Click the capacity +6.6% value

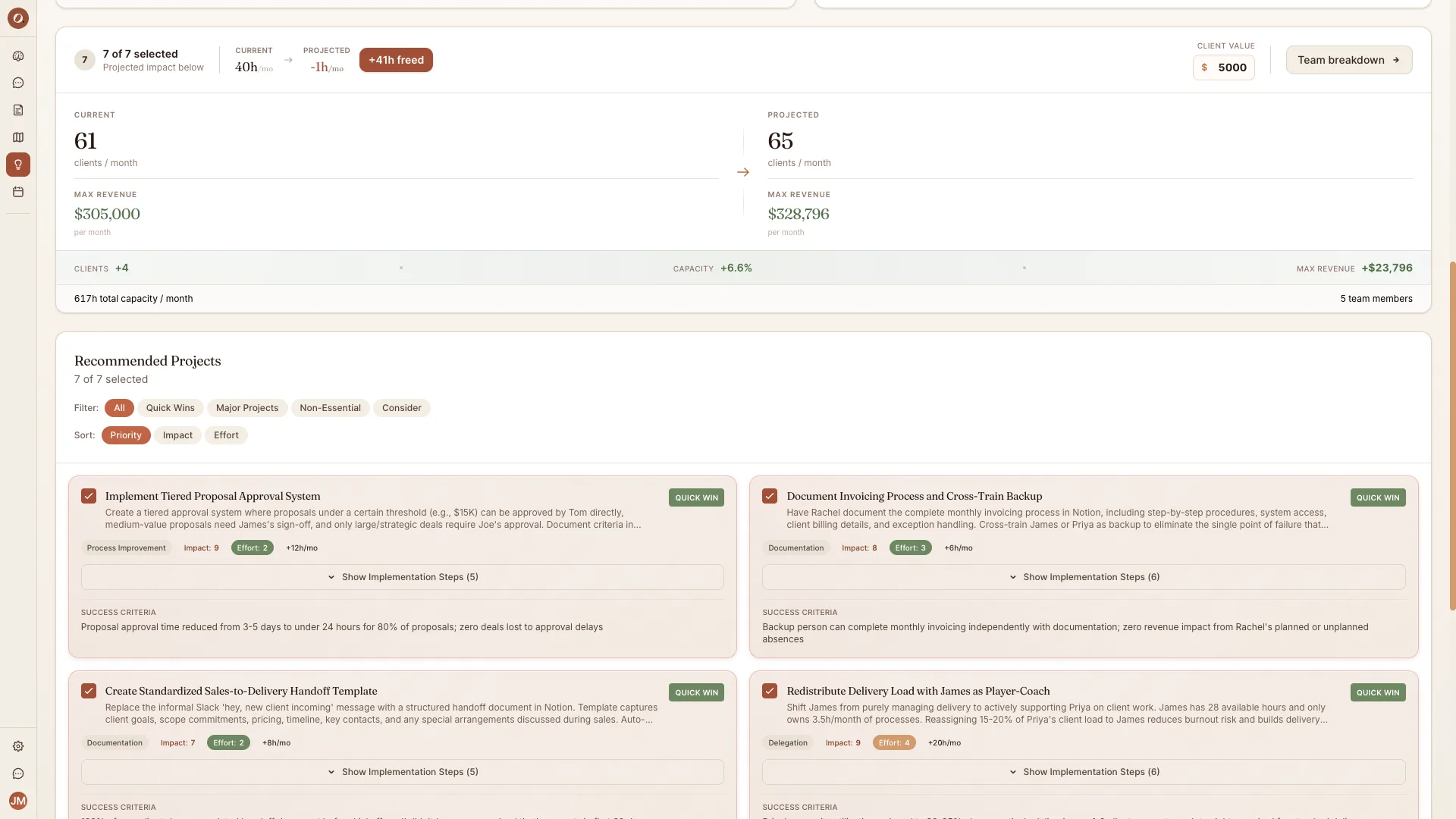[736, 268]
